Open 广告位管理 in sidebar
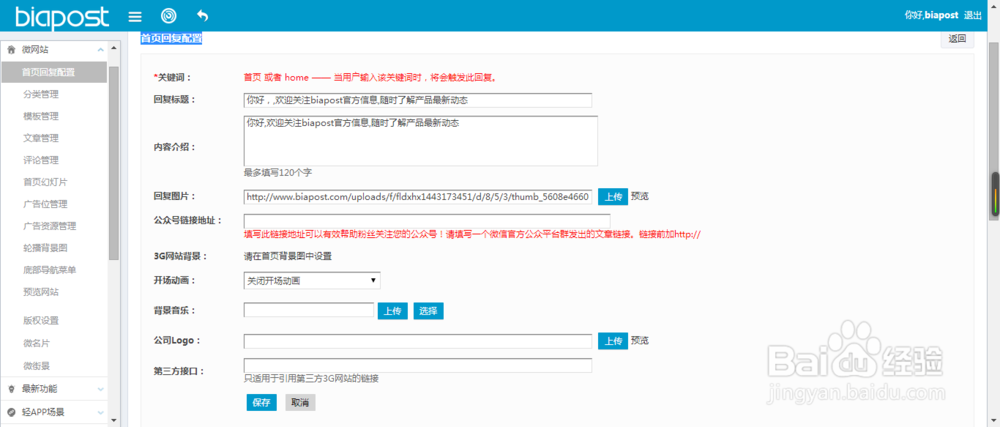The width and height of the screenshot is (1000, 427). click(45, 204)
